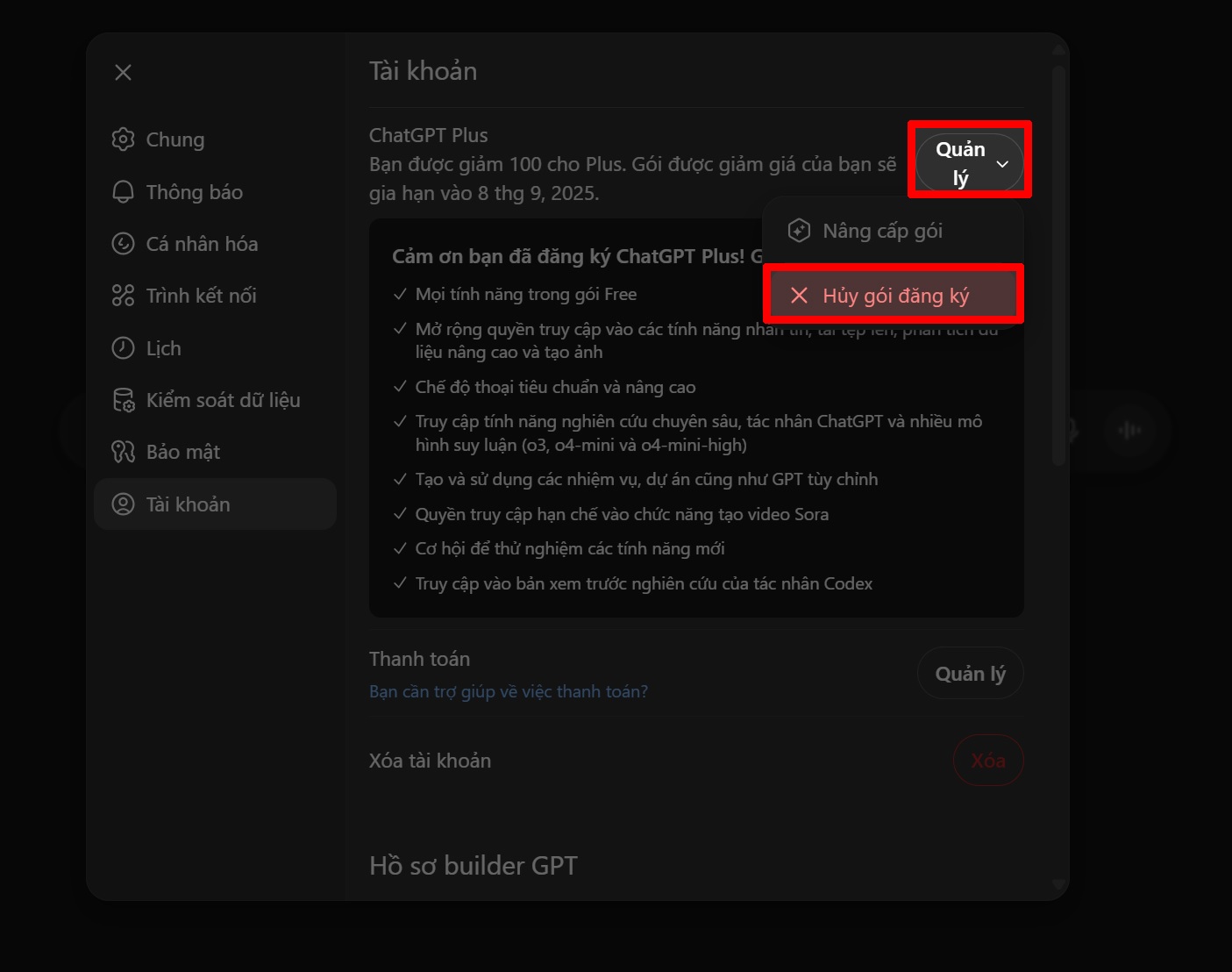Click the Tài khoản profile icon

pyautogui.click(x=123, y=504)
